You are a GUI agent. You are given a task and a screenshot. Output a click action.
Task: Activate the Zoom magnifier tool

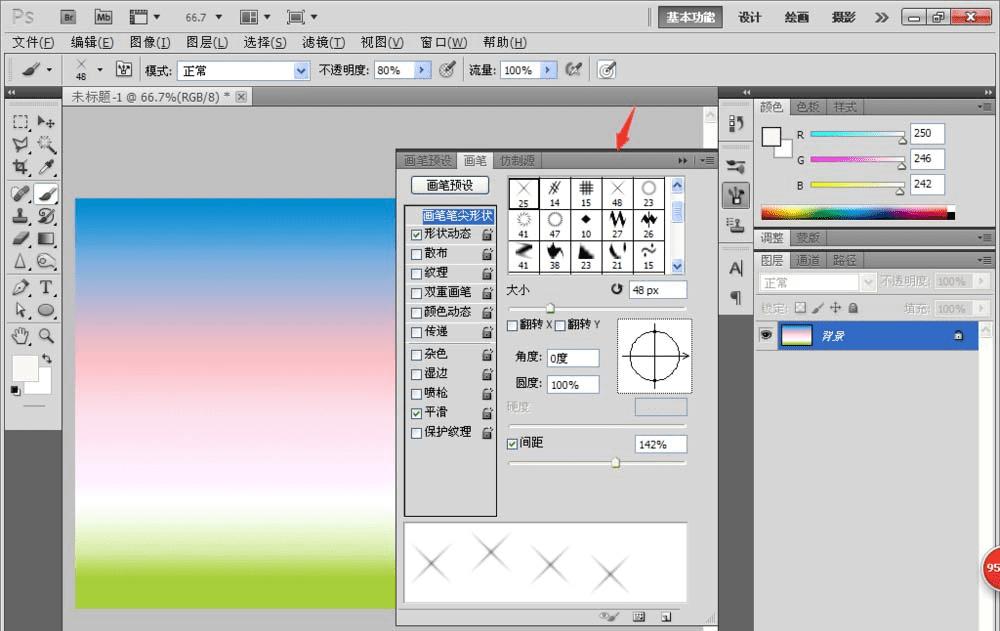click(x=46, y=335)
